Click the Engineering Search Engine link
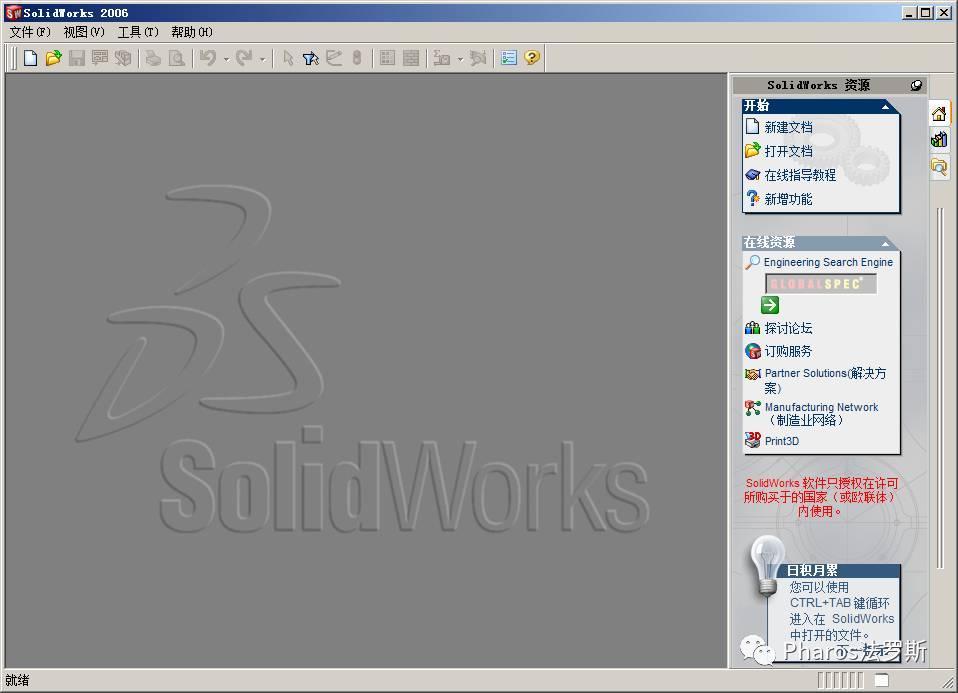This screenshot has width=958, height=693. click(828, 262)
